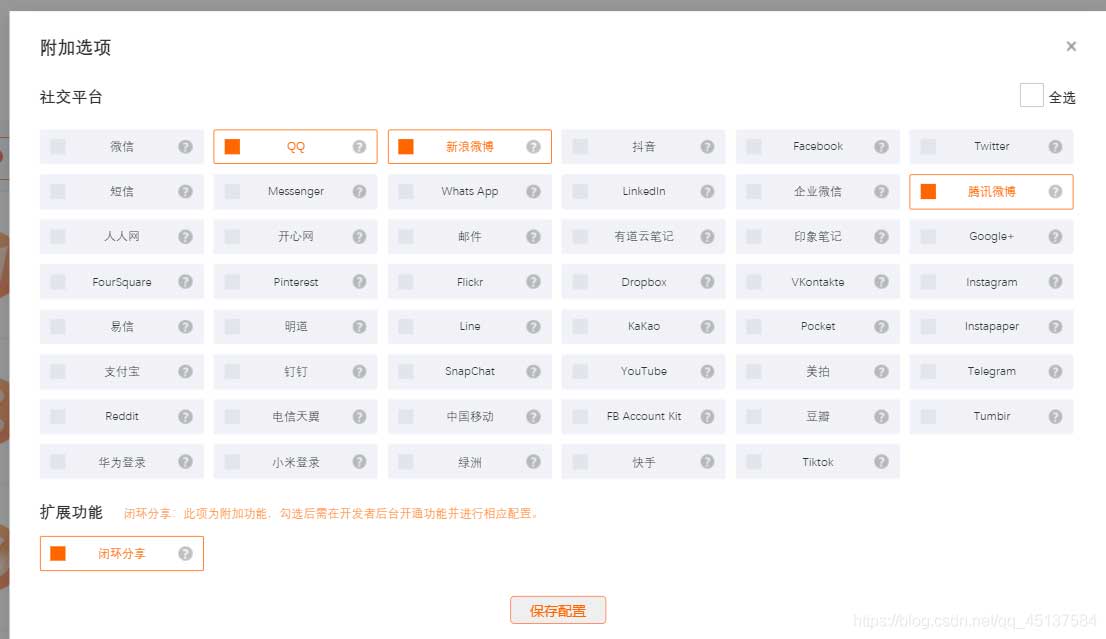Screen dimensions: 1106x639
Task: Tick the 全选 select-all checkbox
Action: click(1031, 95)
